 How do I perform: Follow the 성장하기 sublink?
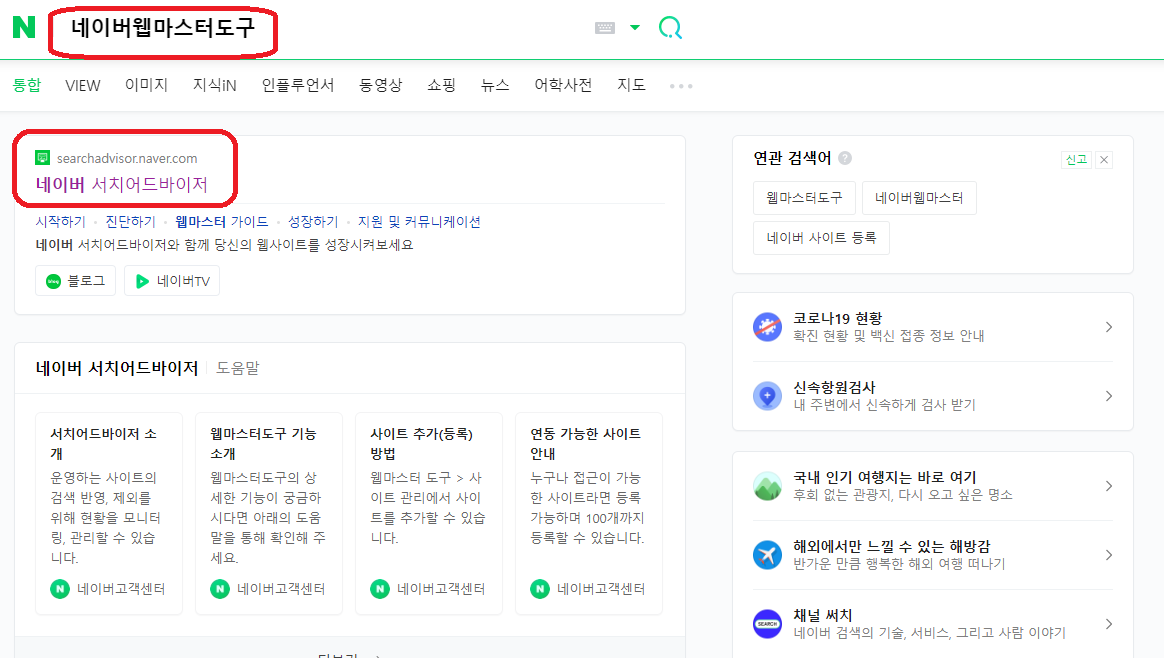313,221
